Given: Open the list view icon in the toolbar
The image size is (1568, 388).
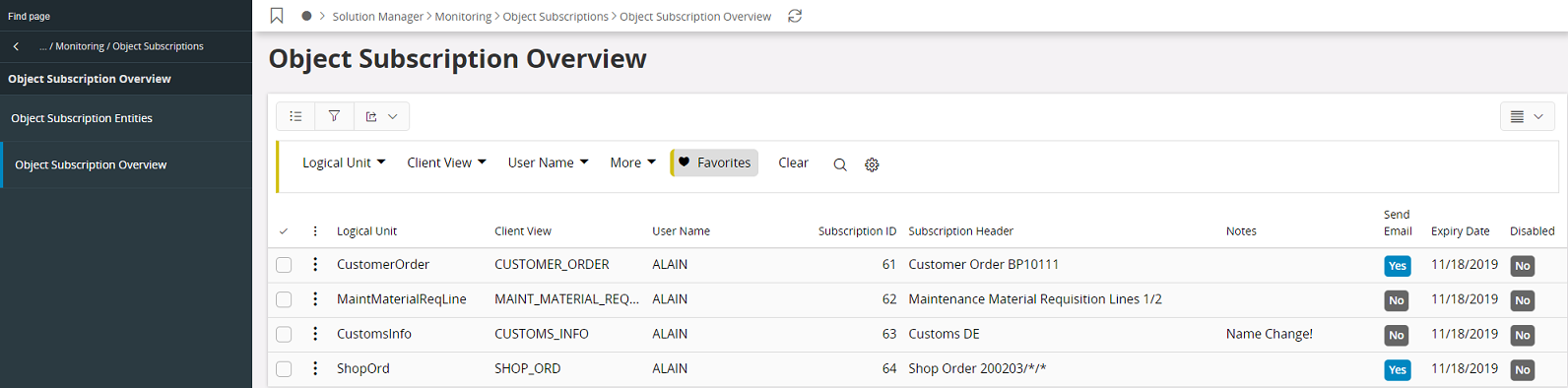Looking at the screenshot, I should click(295, 116).
